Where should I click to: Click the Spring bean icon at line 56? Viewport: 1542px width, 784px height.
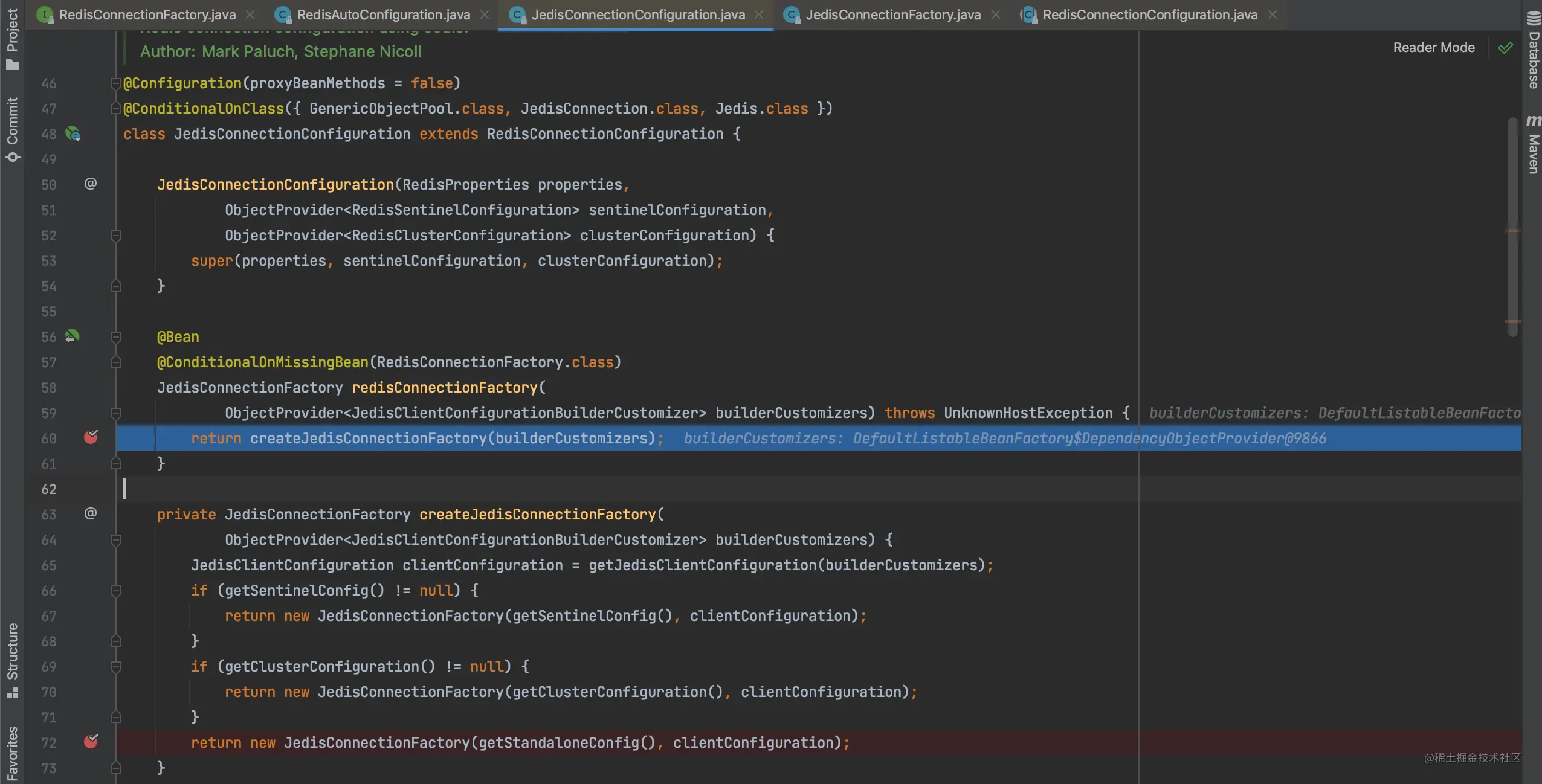click(x=72, y=336)
